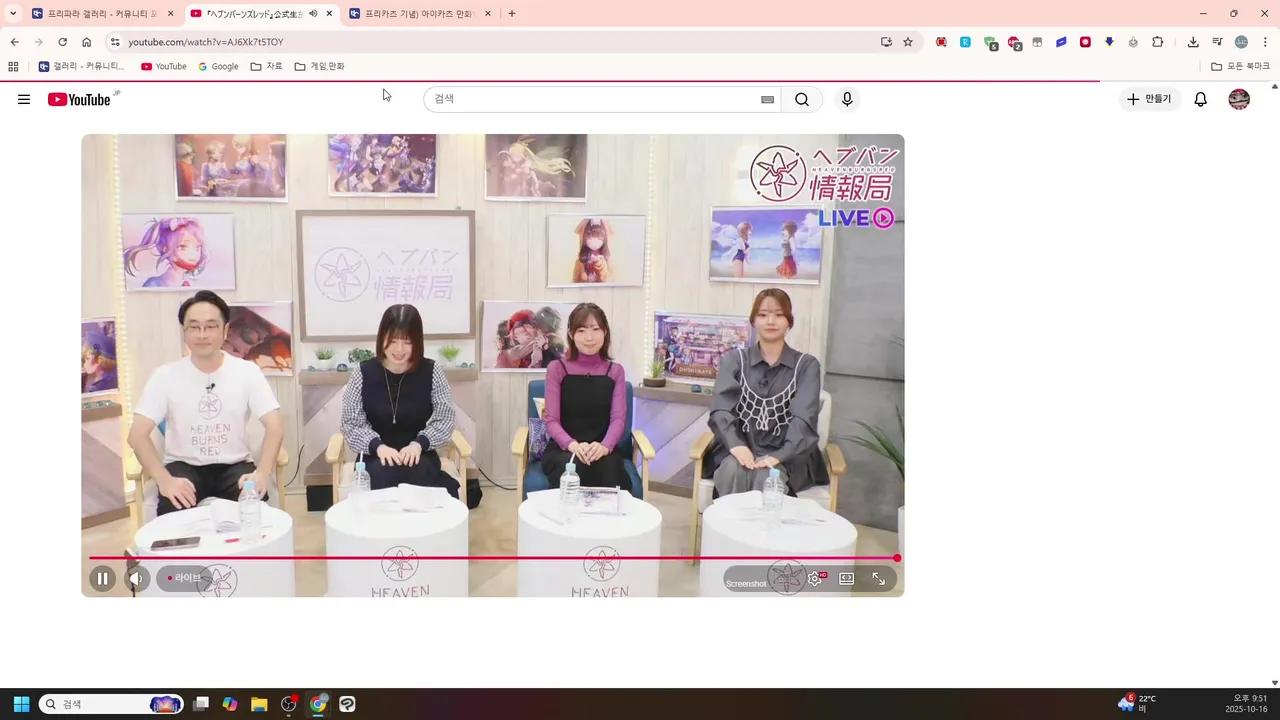Expand the tab search dropdown
The height and width of the screenshot is (720, 1280).
[13, 13]
